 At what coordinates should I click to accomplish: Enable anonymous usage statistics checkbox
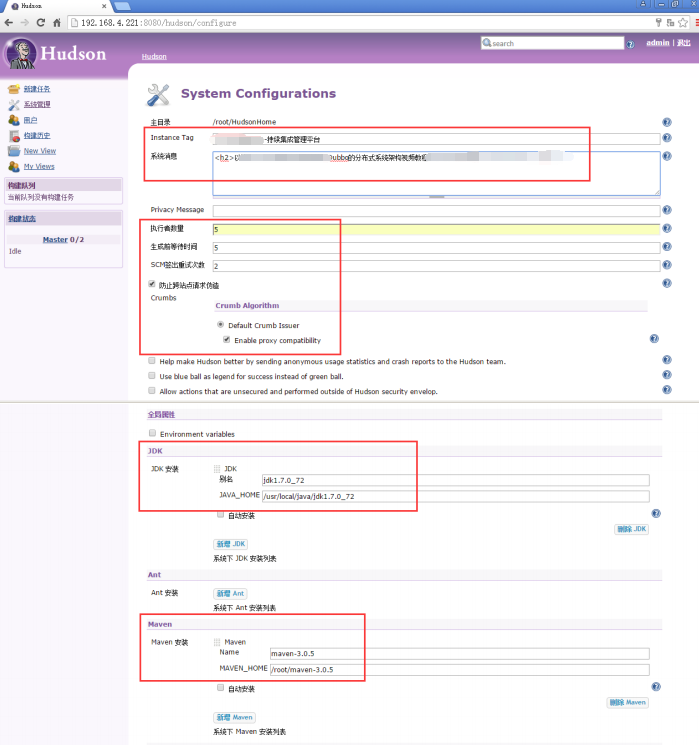(152, 361)
